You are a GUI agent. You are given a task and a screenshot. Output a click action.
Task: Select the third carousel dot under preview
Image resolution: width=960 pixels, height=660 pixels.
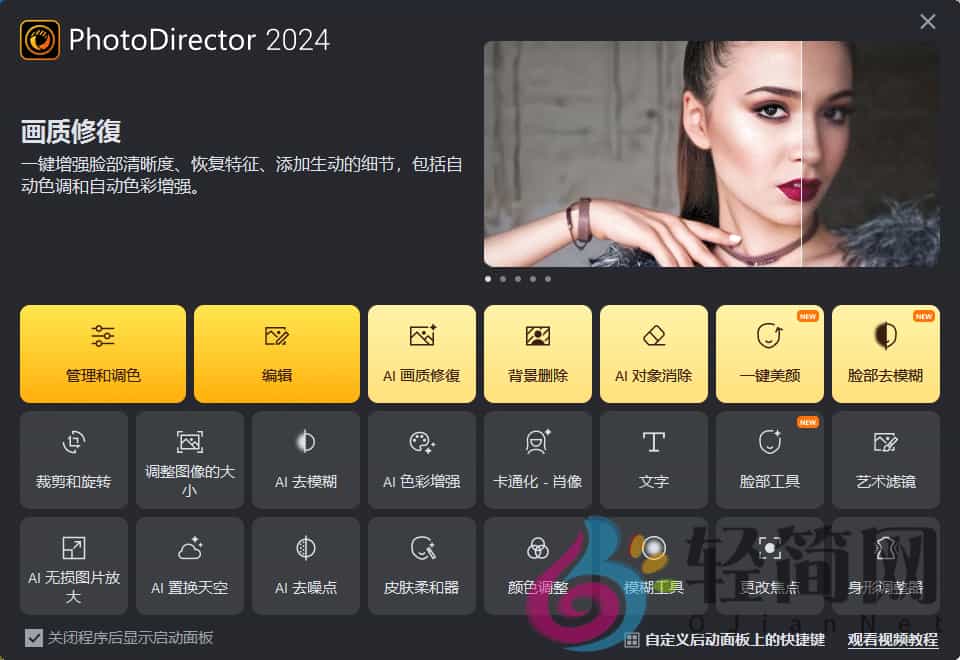click(518, 280)
